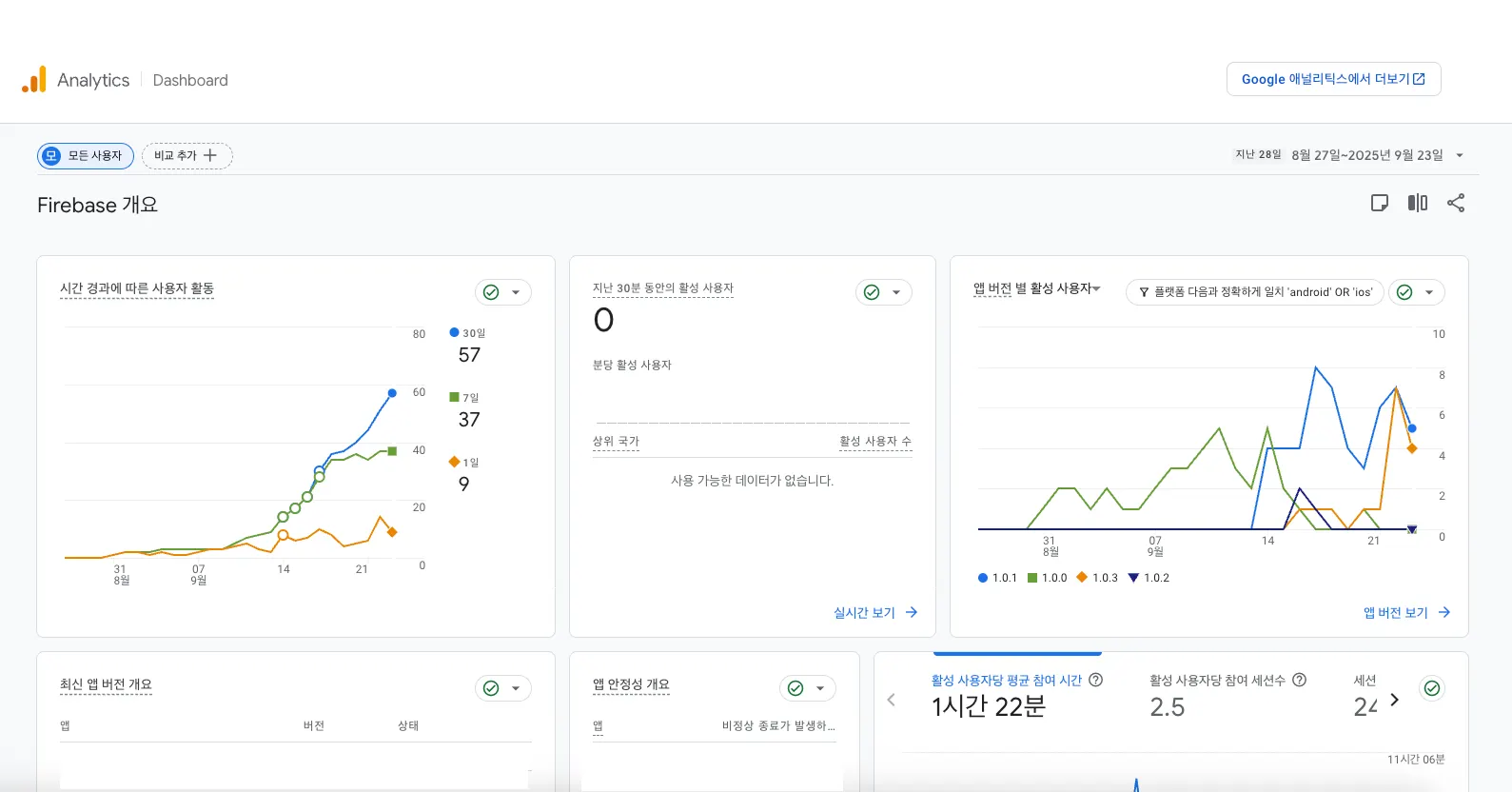Click check status icon in engagement card
The image size is (1512, 792).
pyautogui.click(x=1432, y=688)
